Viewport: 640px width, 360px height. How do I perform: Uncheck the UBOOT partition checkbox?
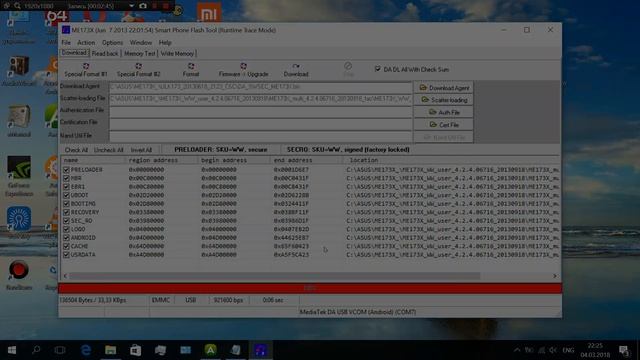[x=67, y=195]
